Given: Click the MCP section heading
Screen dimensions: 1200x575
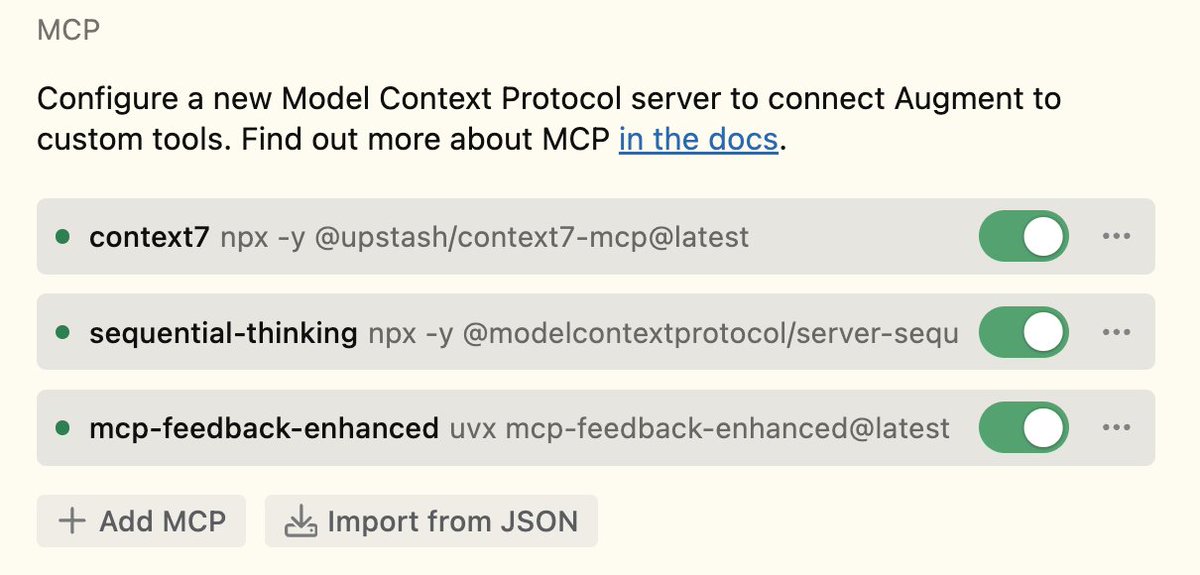Looking at the screenshot, I should (x=68, y=30).
